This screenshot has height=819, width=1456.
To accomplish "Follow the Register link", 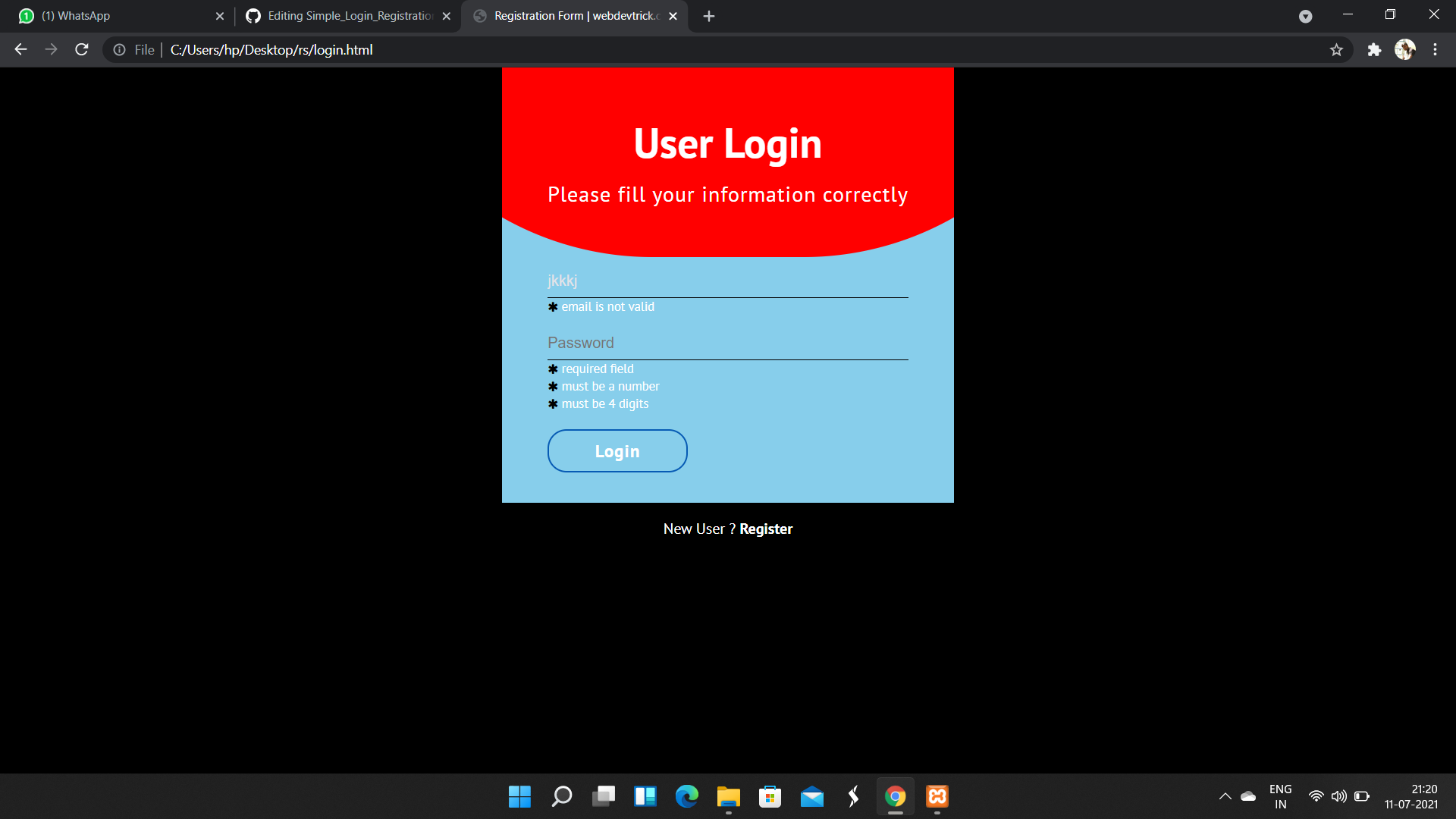I will click(766, 529).
